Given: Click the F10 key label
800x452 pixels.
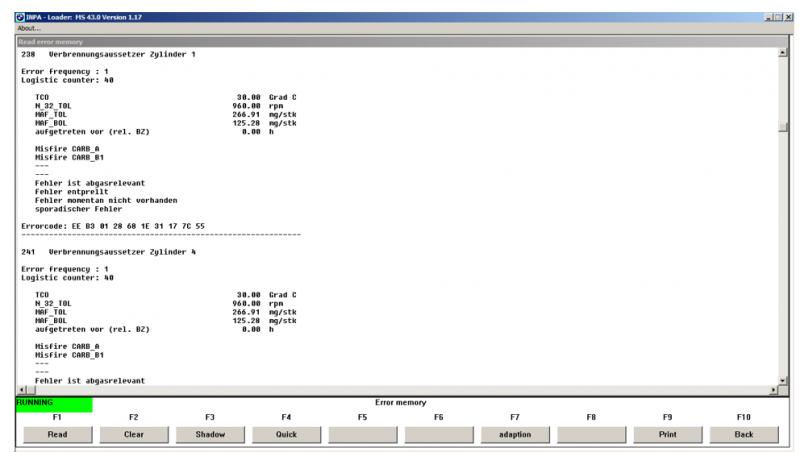Looking at the screenshot, I should [x=744, y=417].
